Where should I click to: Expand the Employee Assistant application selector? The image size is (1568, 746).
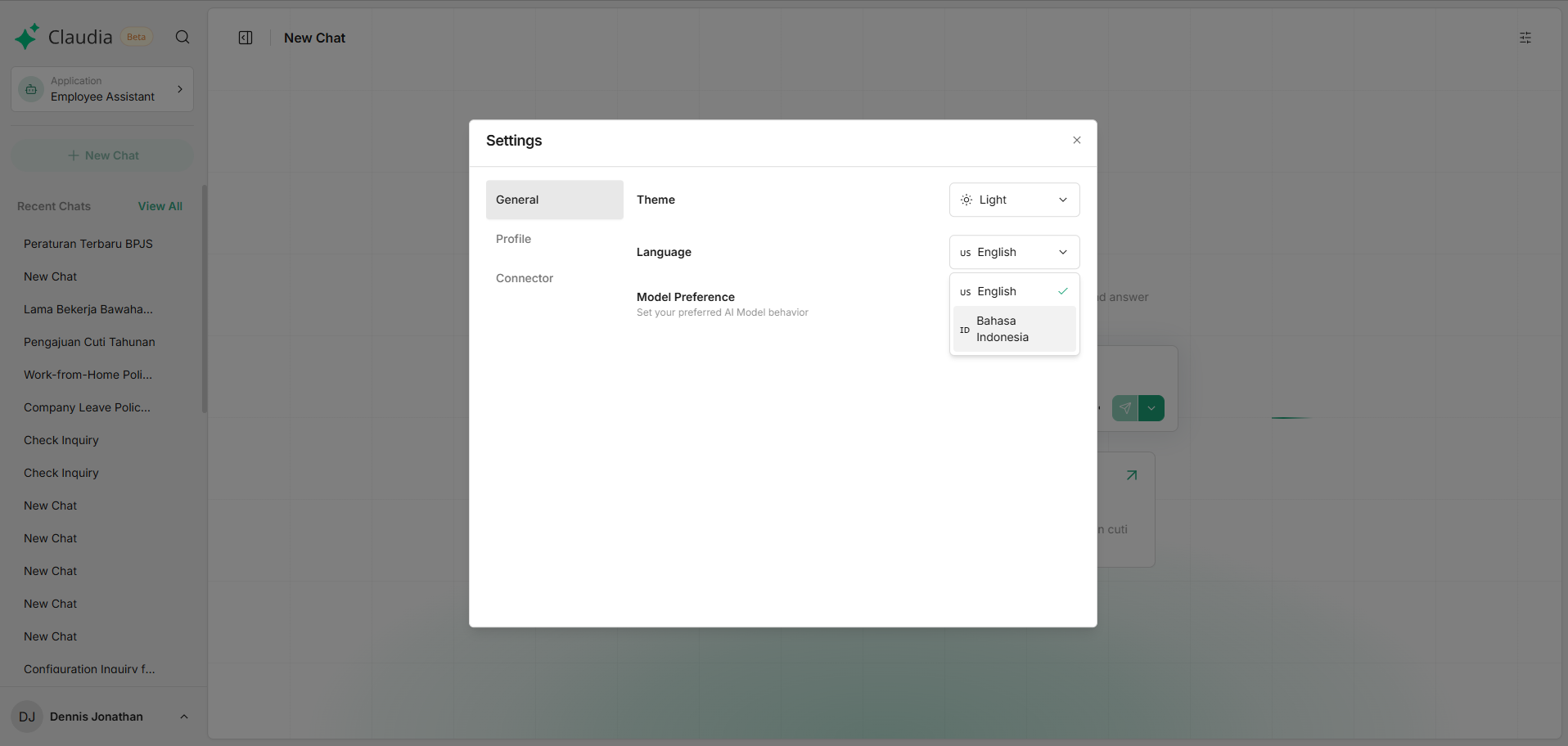tap(102, 89)
